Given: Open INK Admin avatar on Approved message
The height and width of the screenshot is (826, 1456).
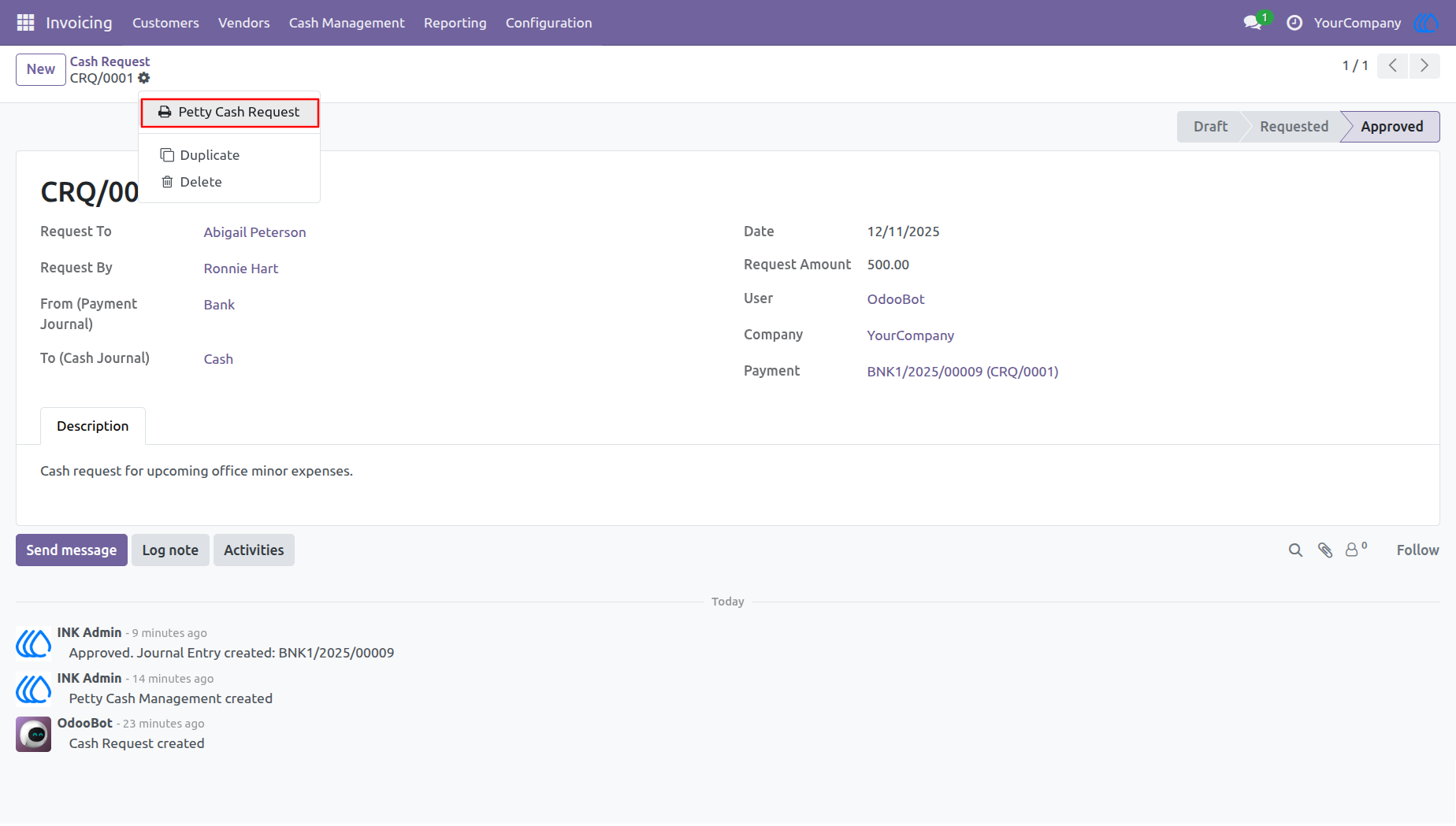Looking at the screenshot, I should [x=34, y=643].
